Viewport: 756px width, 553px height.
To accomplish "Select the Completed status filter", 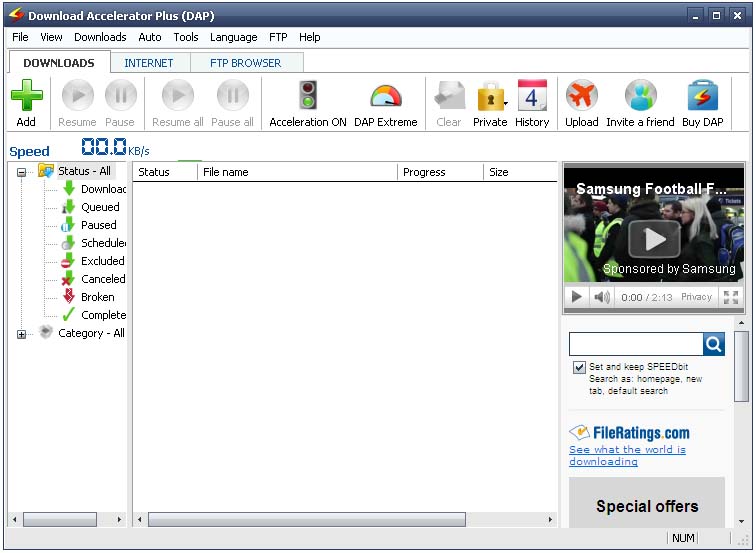I will coord(94,315).
